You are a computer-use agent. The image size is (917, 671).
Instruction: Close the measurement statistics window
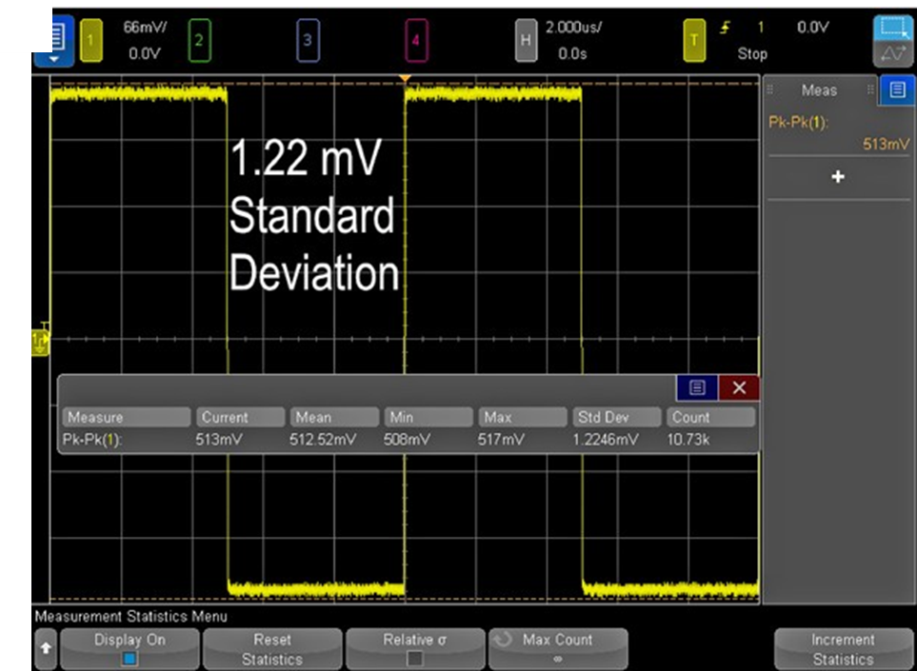[x=740, y=388]
